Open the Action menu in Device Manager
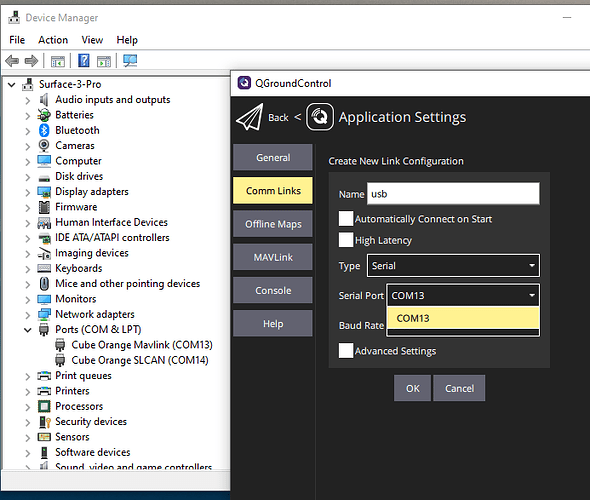 point(53,40)
